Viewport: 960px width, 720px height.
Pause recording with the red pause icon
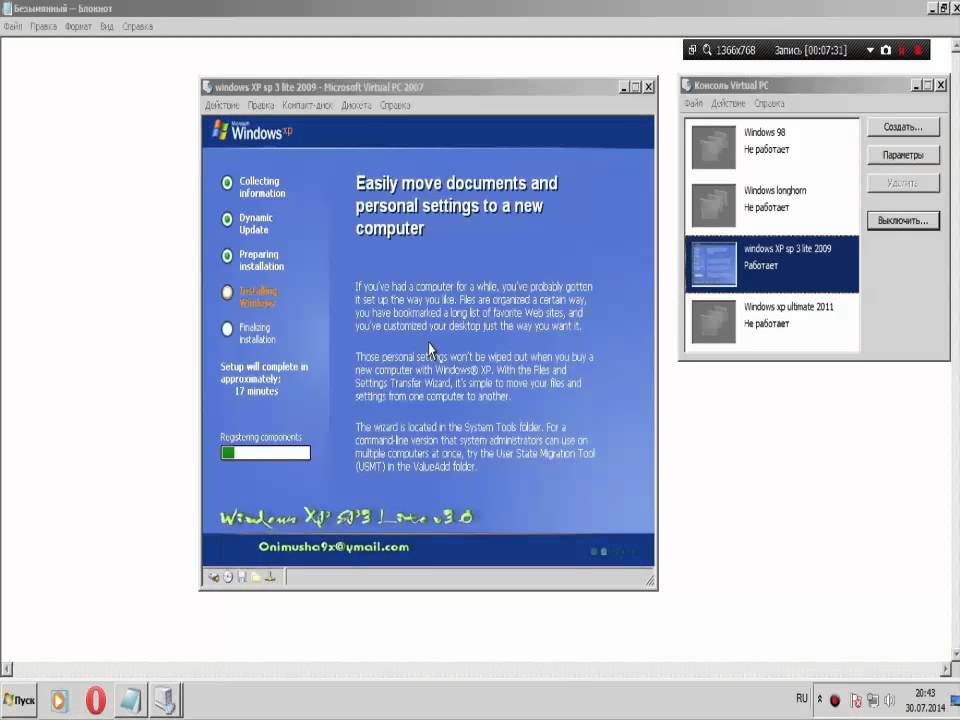(x=902, y=50)
